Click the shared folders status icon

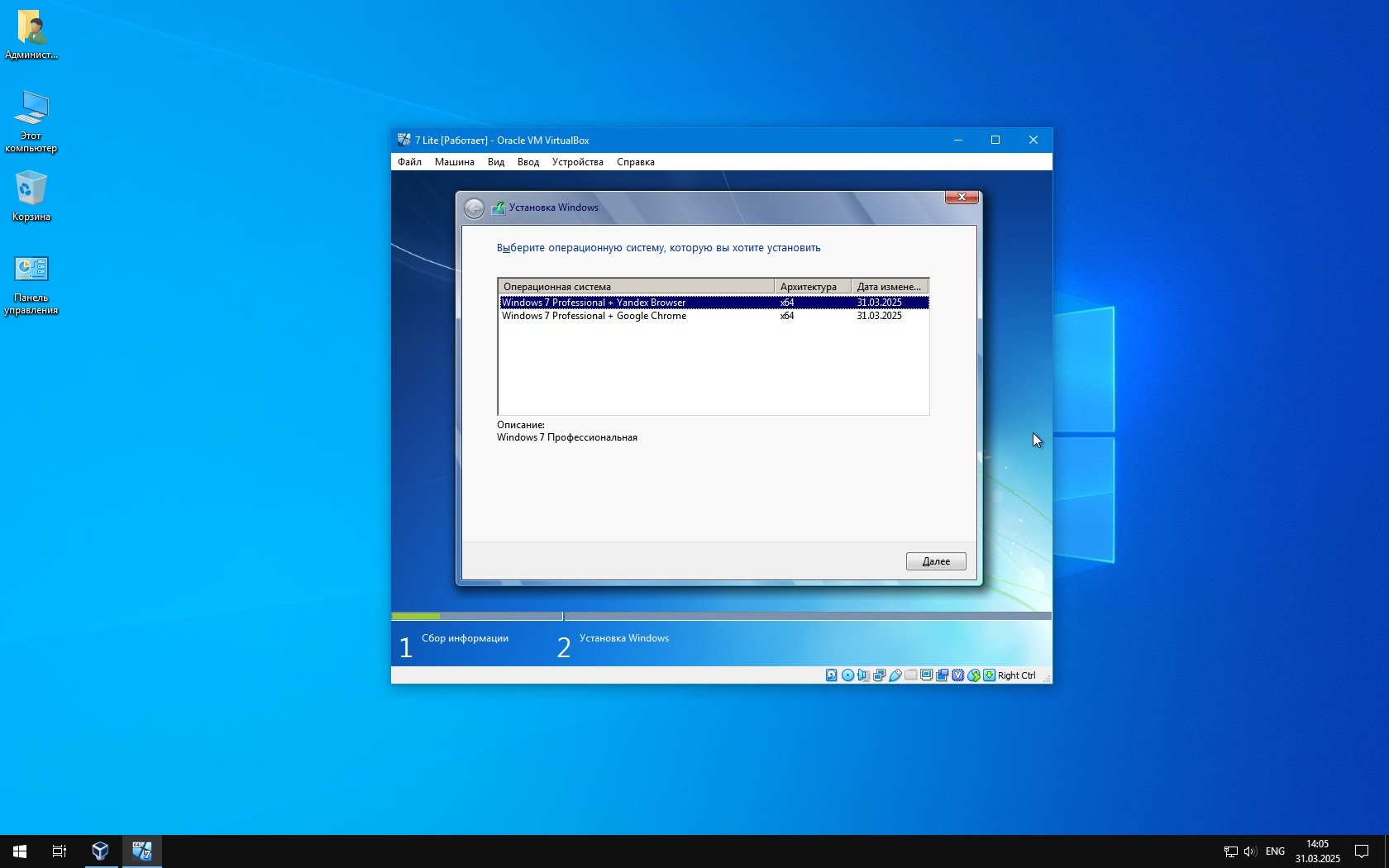pyautogui.click(x=910, y=675)
